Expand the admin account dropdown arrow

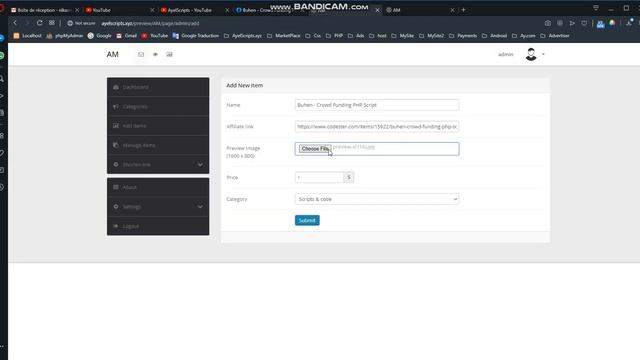(x=543, y=54)
